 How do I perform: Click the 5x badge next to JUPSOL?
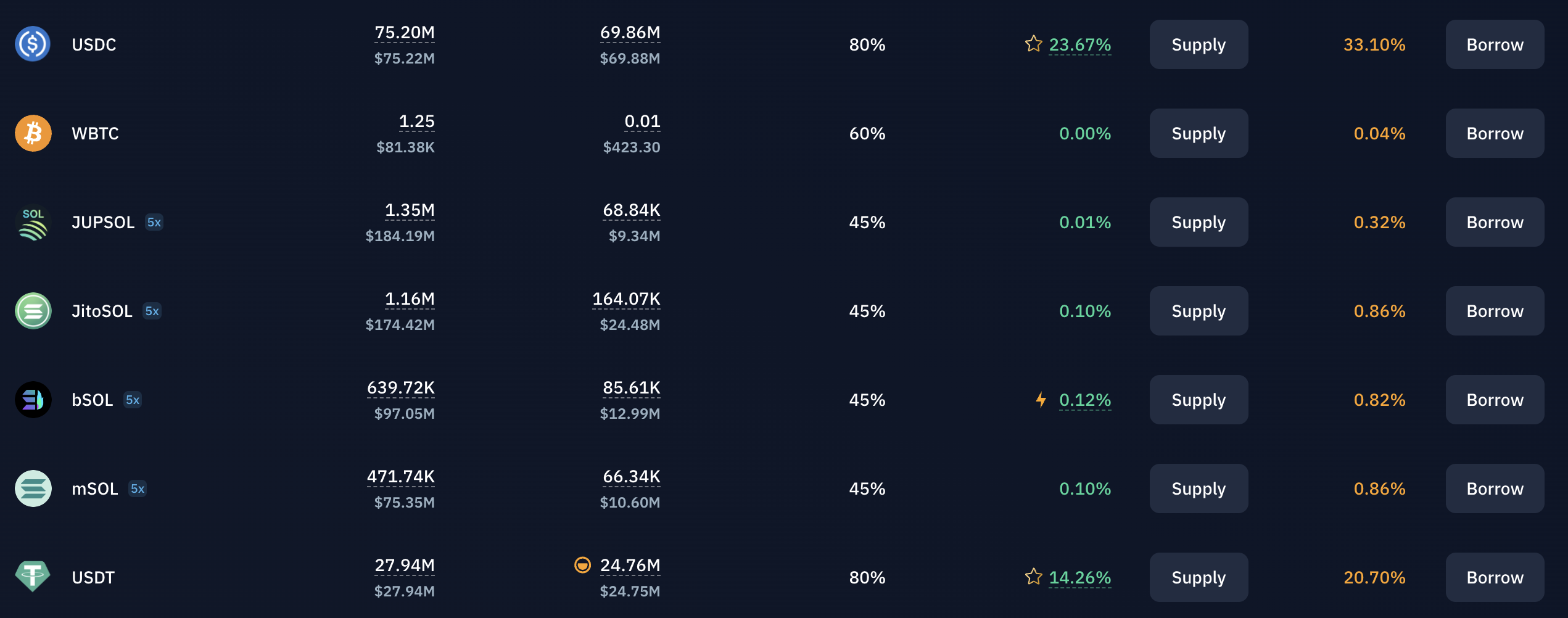click(x=154, y=222)
